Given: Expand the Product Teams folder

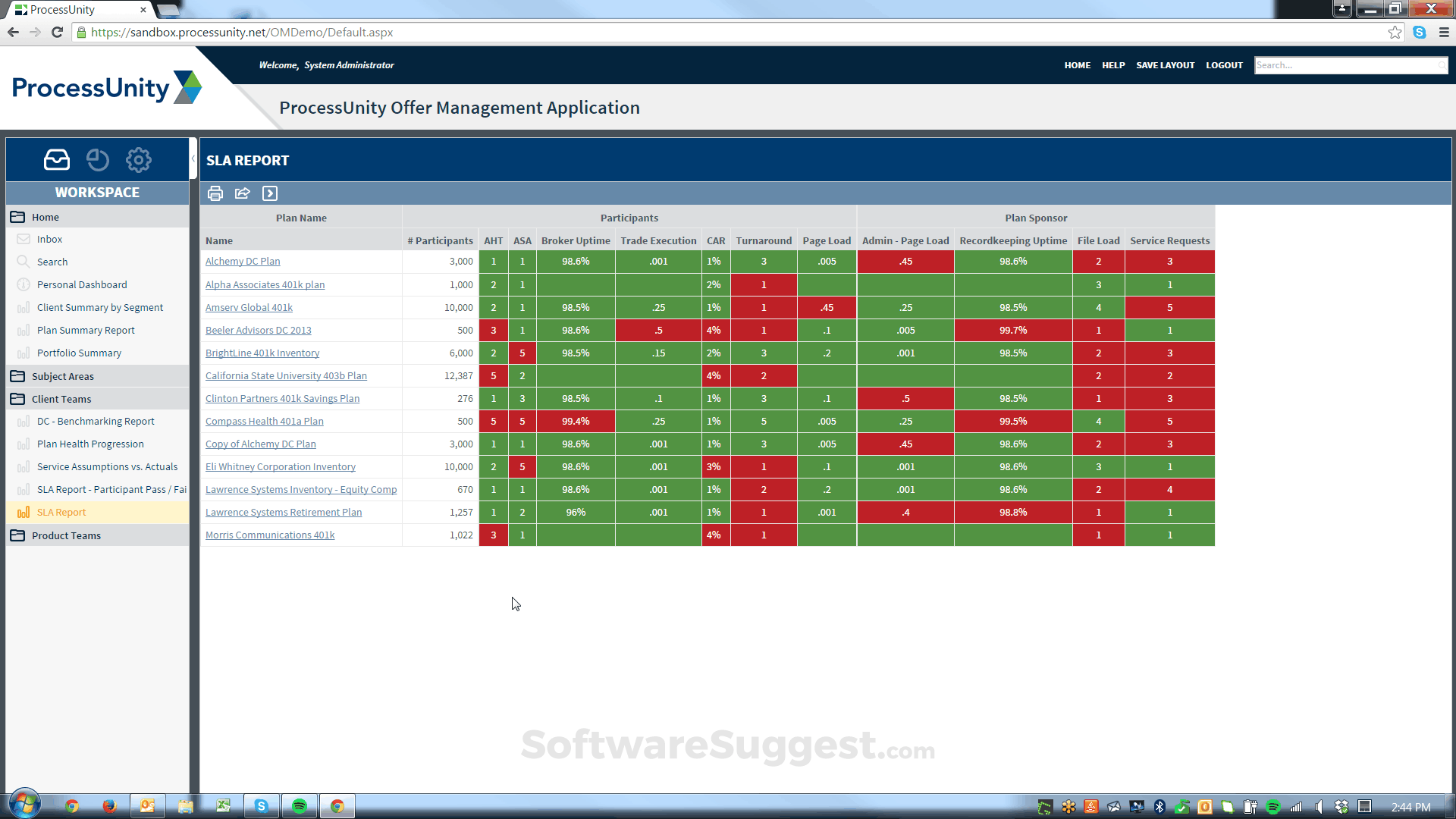Looking at the screenshot, I should click(x=66, y=535).
